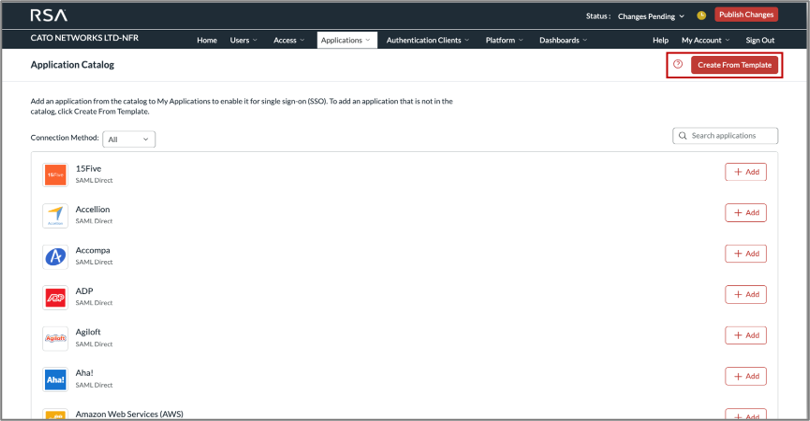Click Amazon Web Services (AWS) name
This screenshot has width=810, height=421.
[x=129, y=414]
